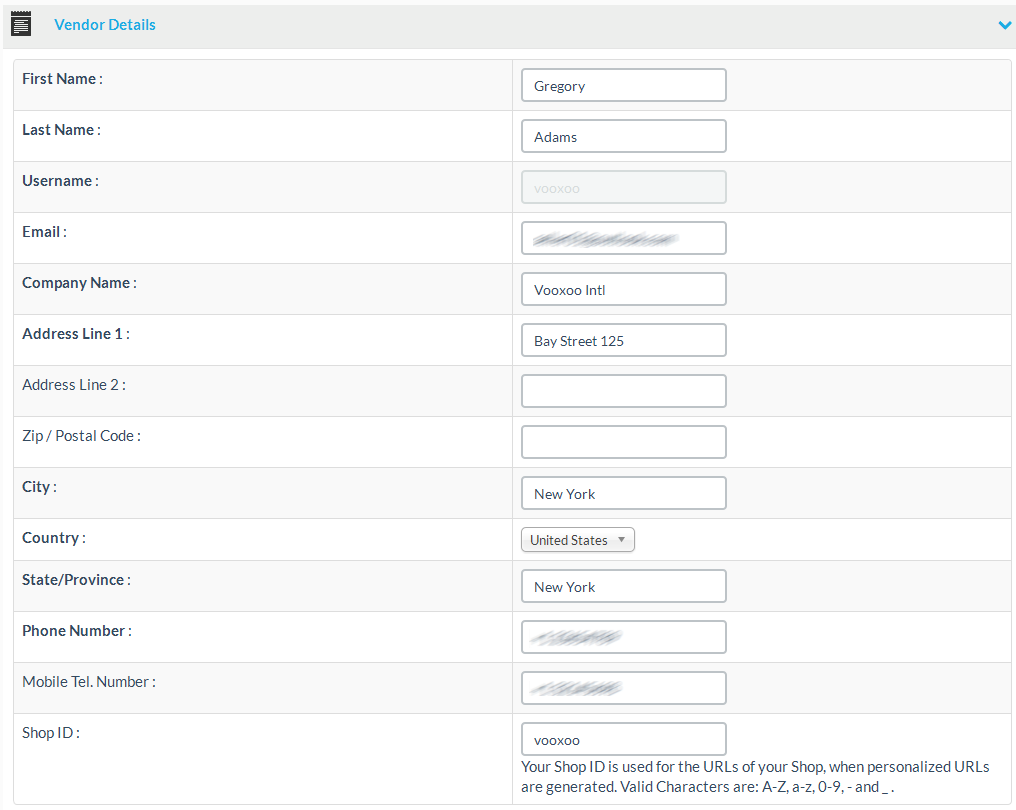Click the First Name input field
The width and height of the screenshot is (1016, 810).
[623, 86]
